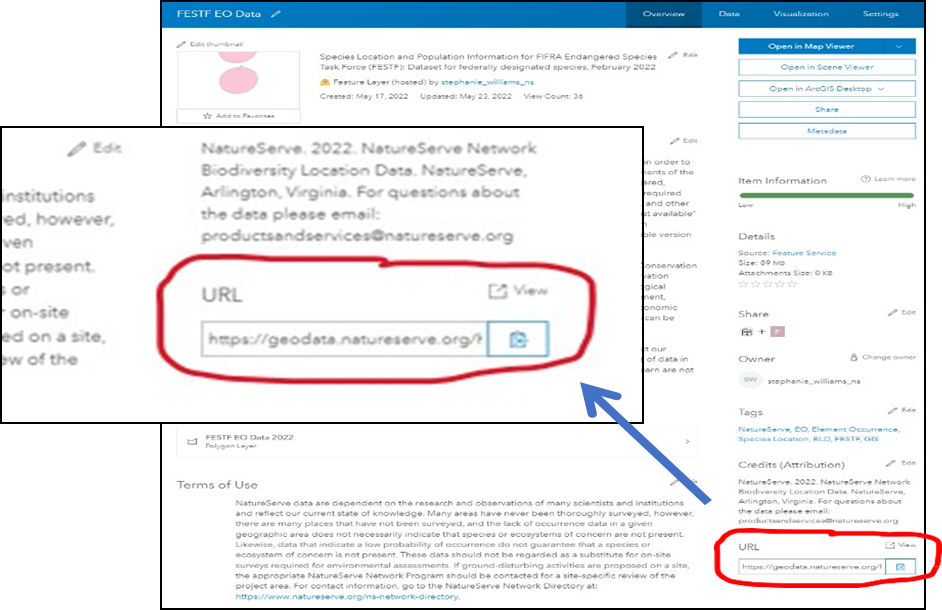Edit the item summary beside Species Location text
942x610 pixels.
[x=683, y=55]
